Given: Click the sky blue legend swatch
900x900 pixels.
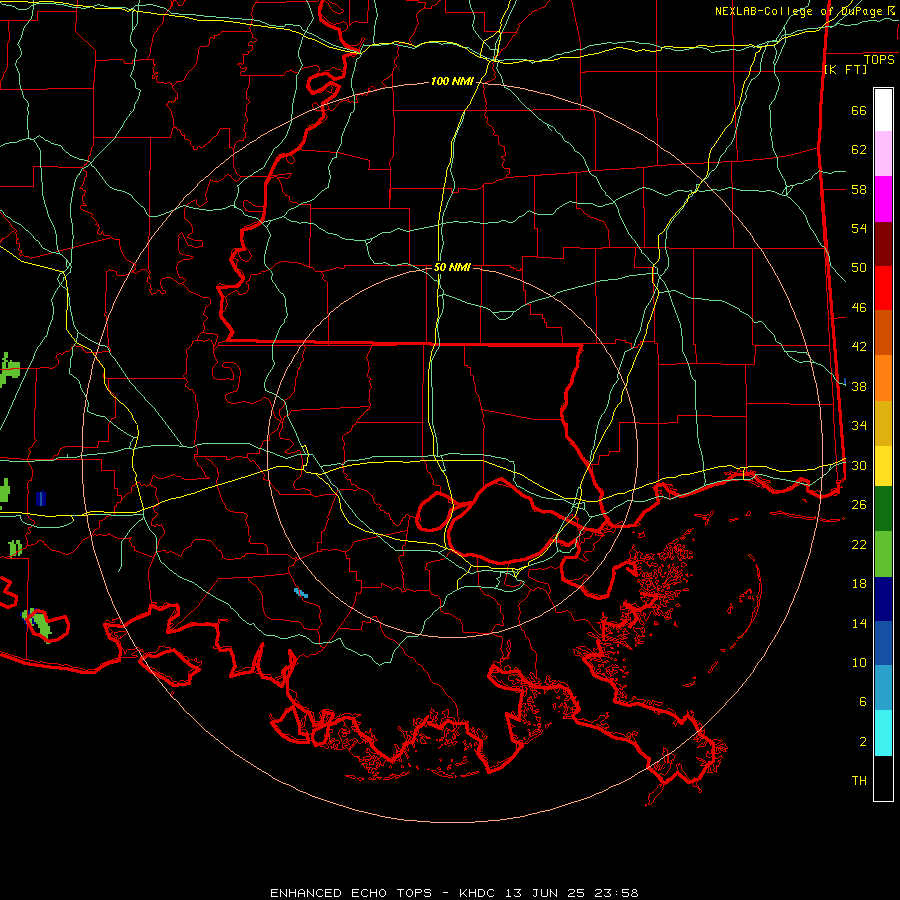Looking at the screenshot, I should point(883,688).
